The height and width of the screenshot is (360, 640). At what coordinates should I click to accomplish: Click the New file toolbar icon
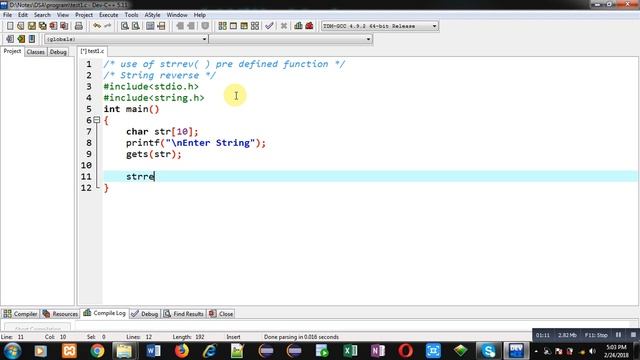(10, 26)
